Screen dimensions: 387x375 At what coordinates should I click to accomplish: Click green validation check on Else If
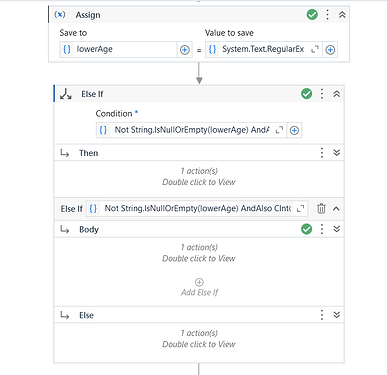[x=307, y=94]
